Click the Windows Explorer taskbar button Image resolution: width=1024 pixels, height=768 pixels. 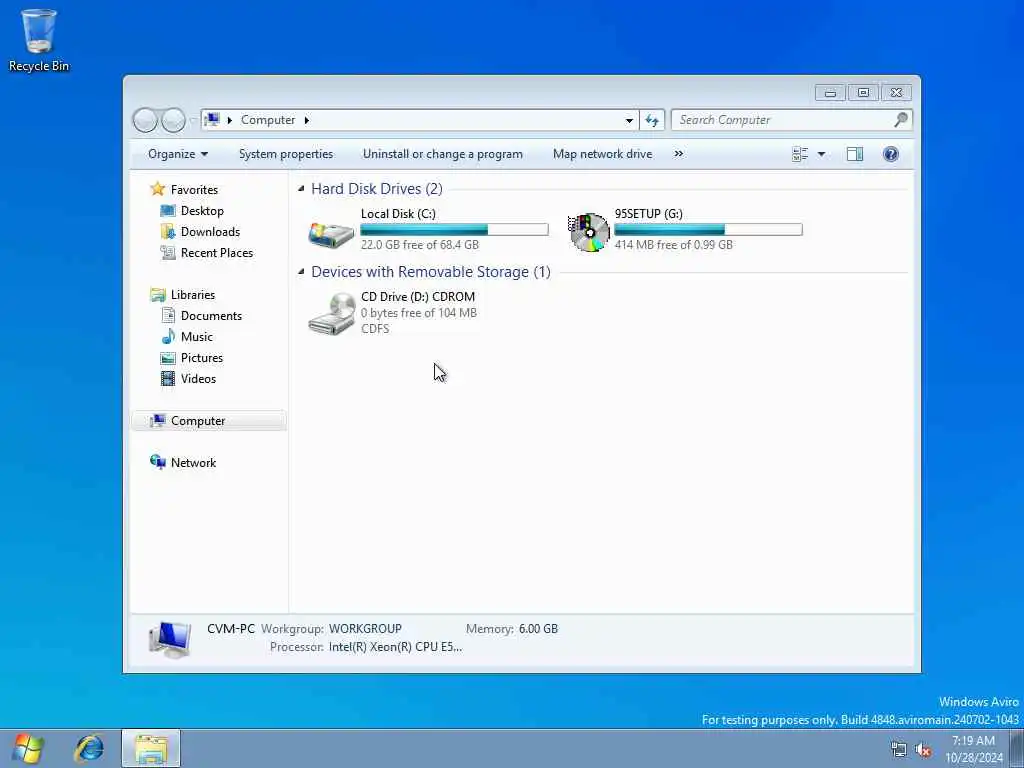[x=151, y=748]
